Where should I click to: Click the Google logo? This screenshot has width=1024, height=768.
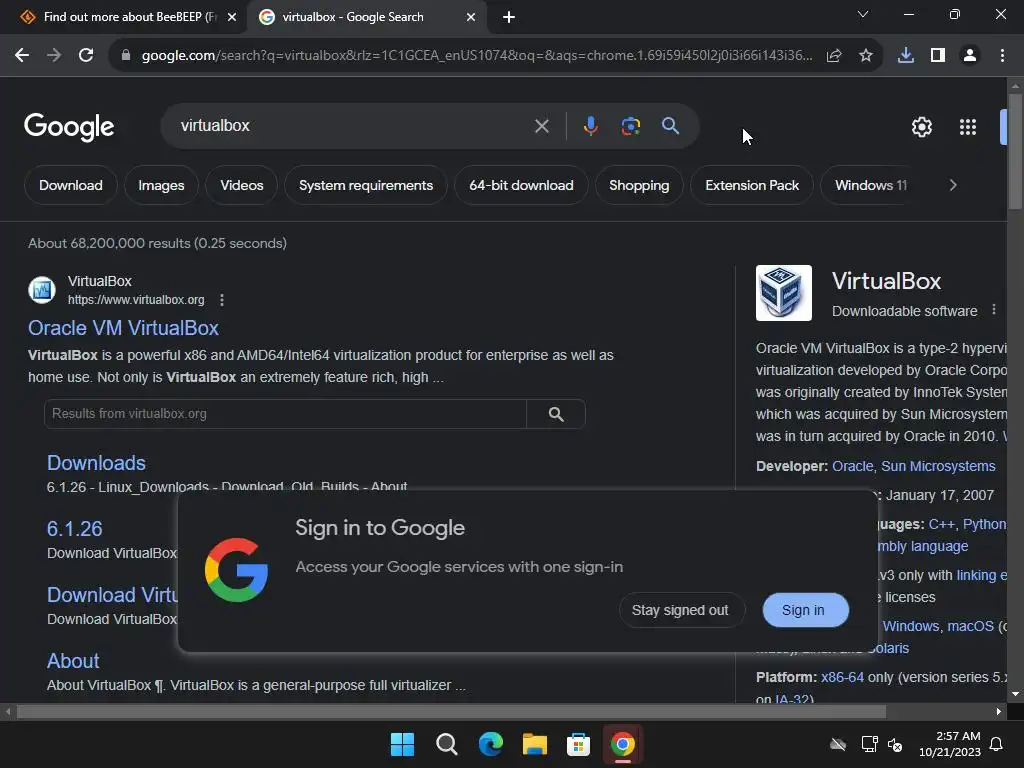pos(69,127)
